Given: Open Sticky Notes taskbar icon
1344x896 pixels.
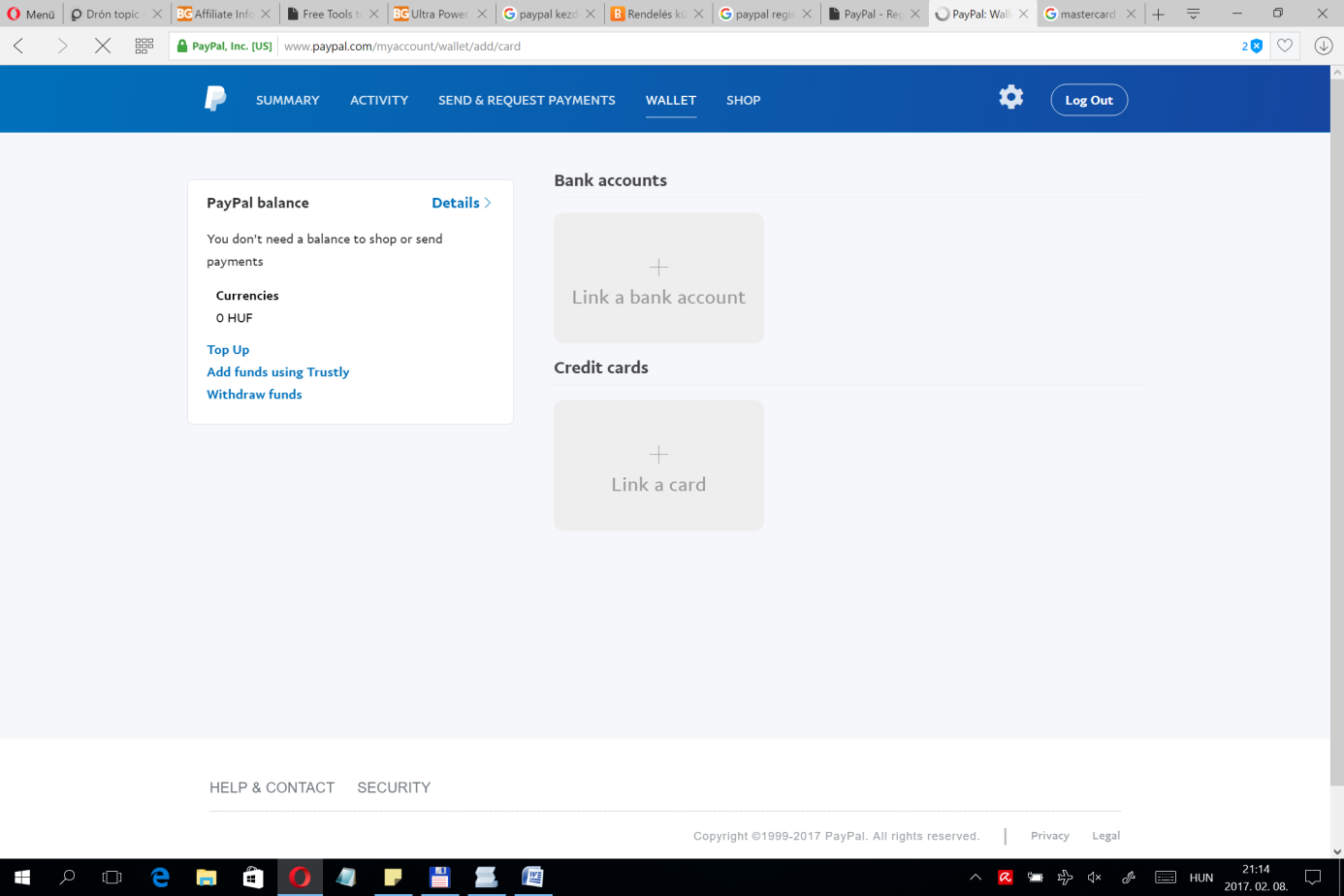Looking at the screenshot, I should [393, 877].
